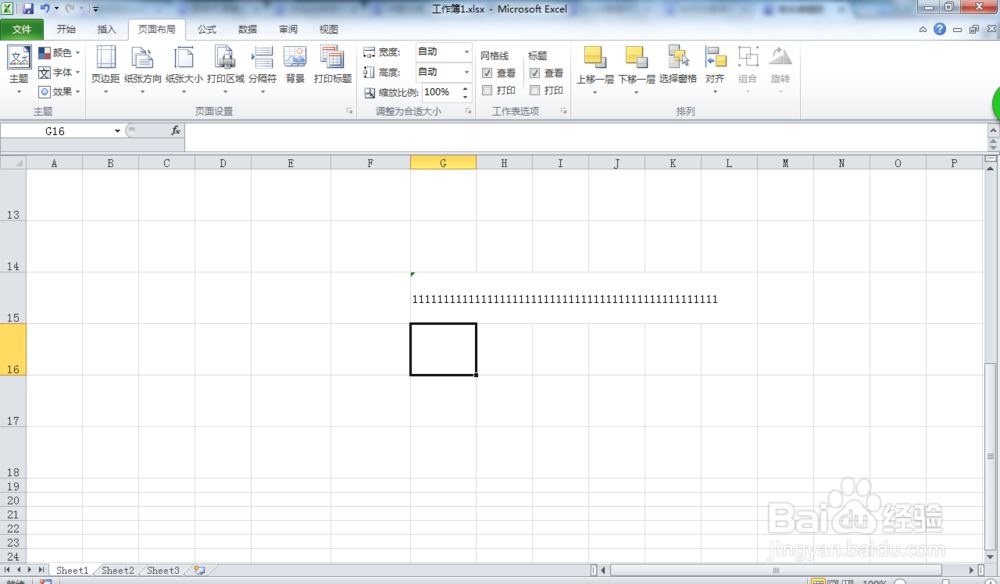Switch to Formulas (公式) tab
This screenshot has height=584, width=1000.
coord(207,29)
